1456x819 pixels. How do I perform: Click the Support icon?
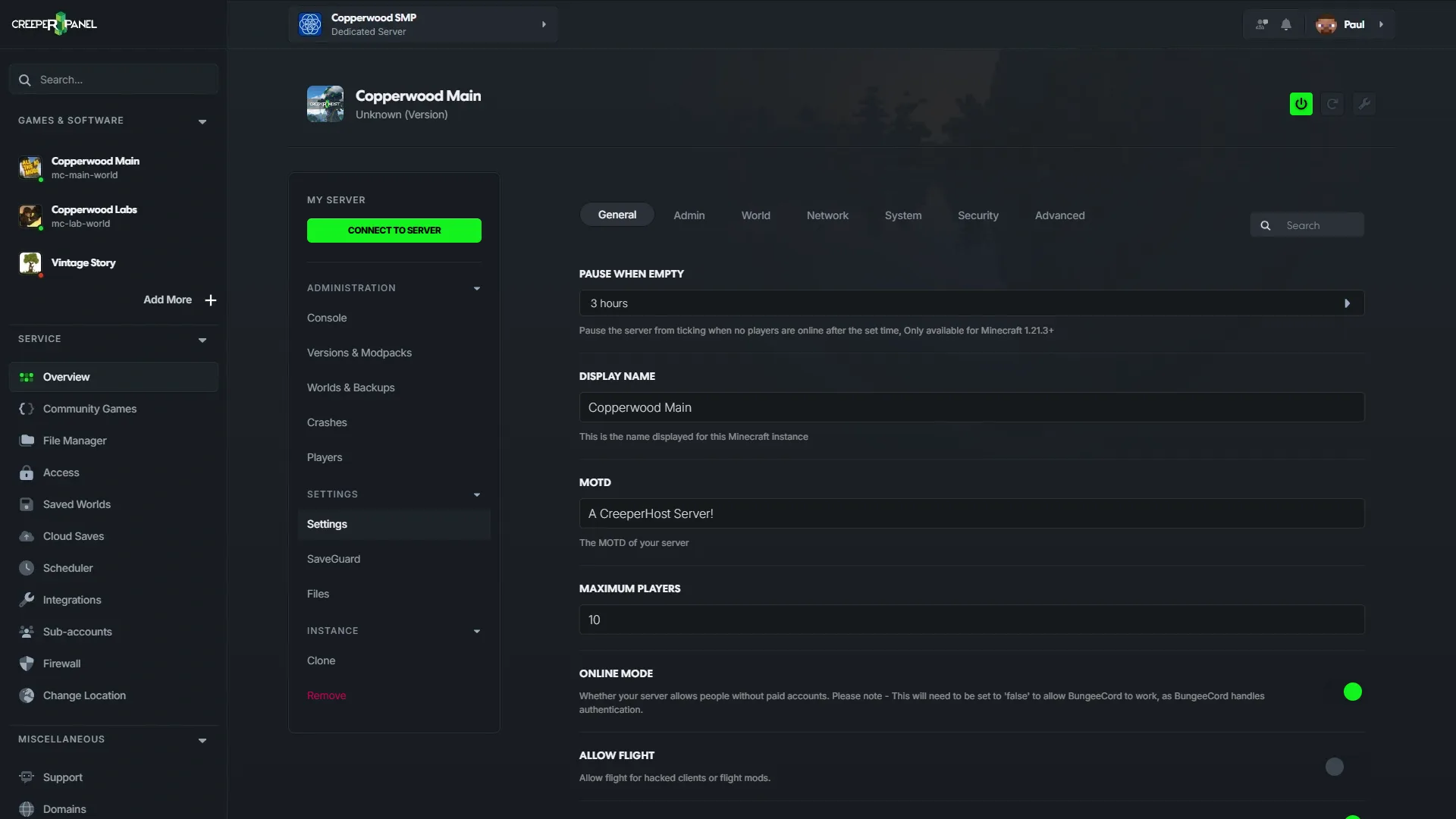pyautogui.click(x=27, y=777)
